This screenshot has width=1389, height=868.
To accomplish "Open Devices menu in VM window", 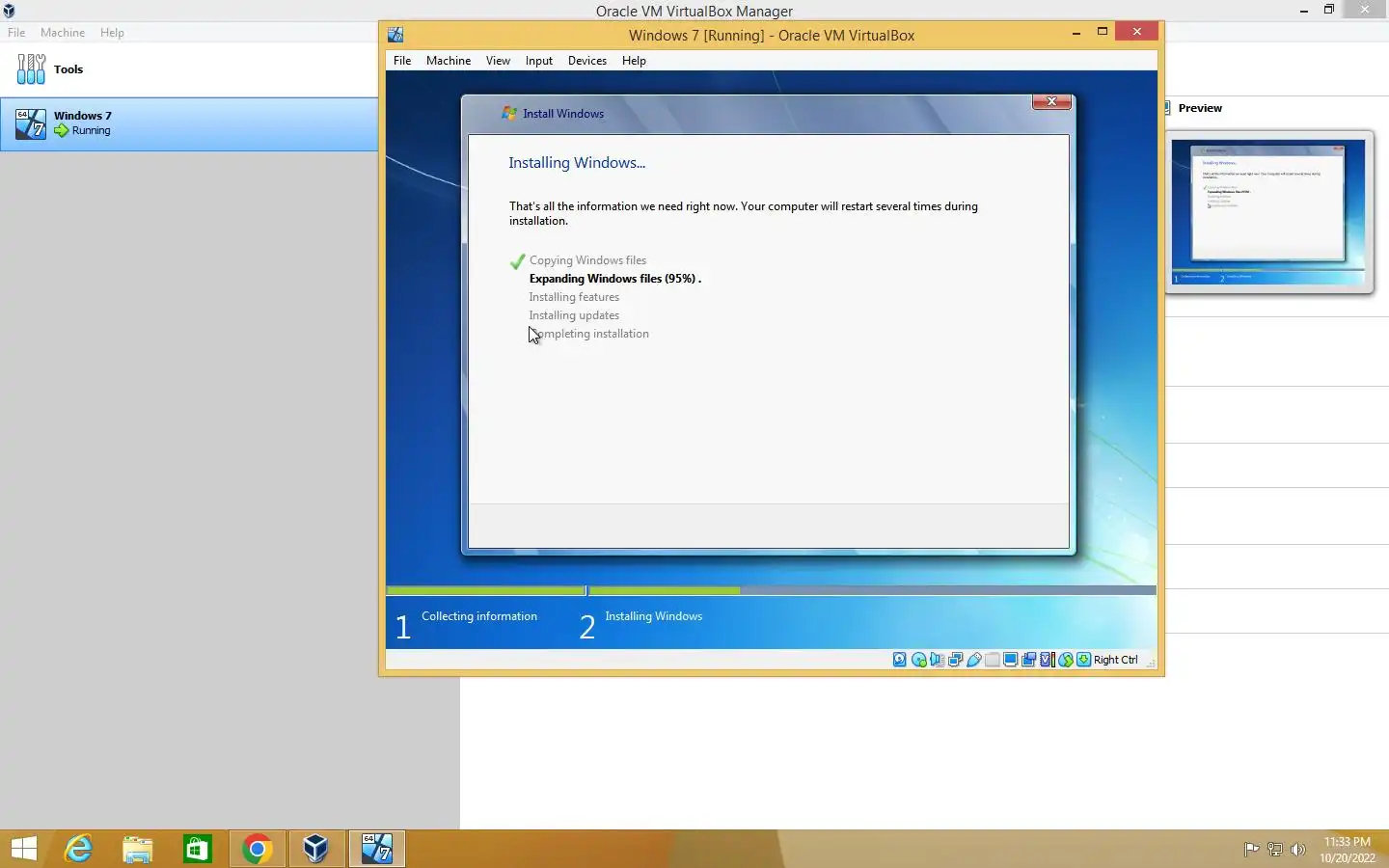I will 587,60.
